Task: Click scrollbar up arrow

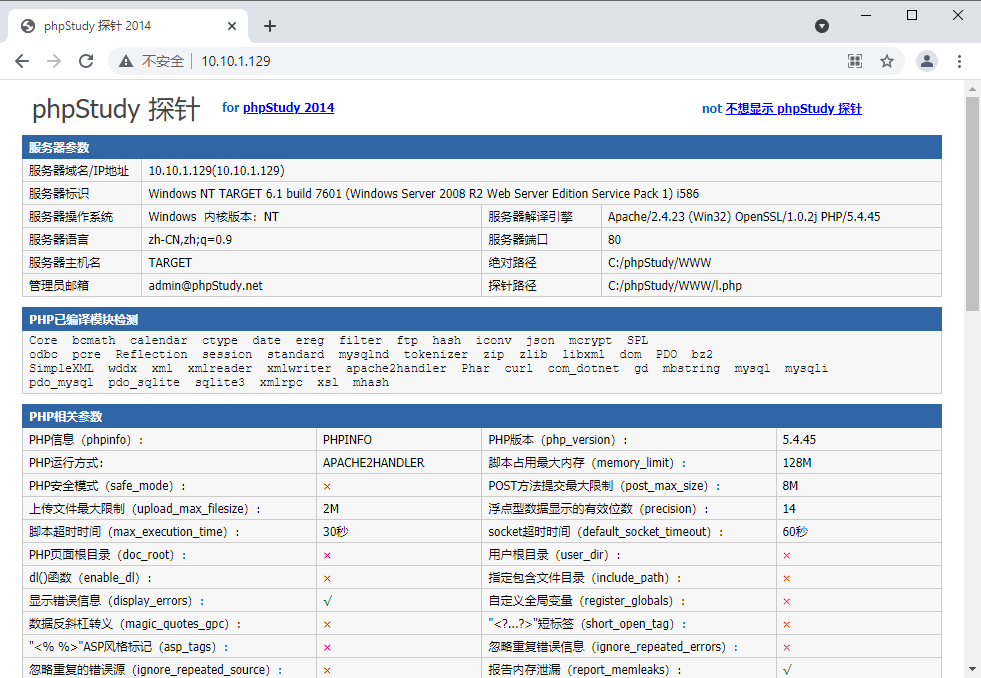Action: pos(972,88)
